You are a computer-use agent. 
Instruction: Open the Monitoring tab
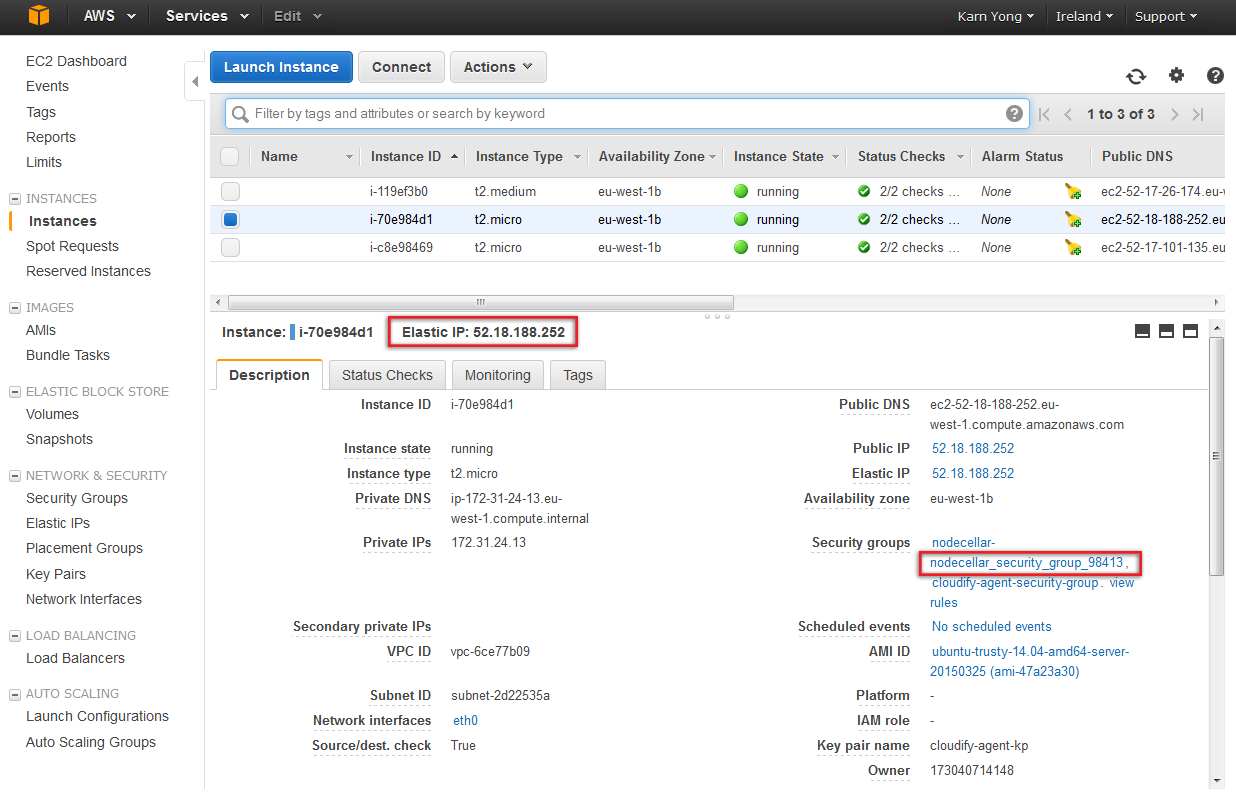pos(497,375)
